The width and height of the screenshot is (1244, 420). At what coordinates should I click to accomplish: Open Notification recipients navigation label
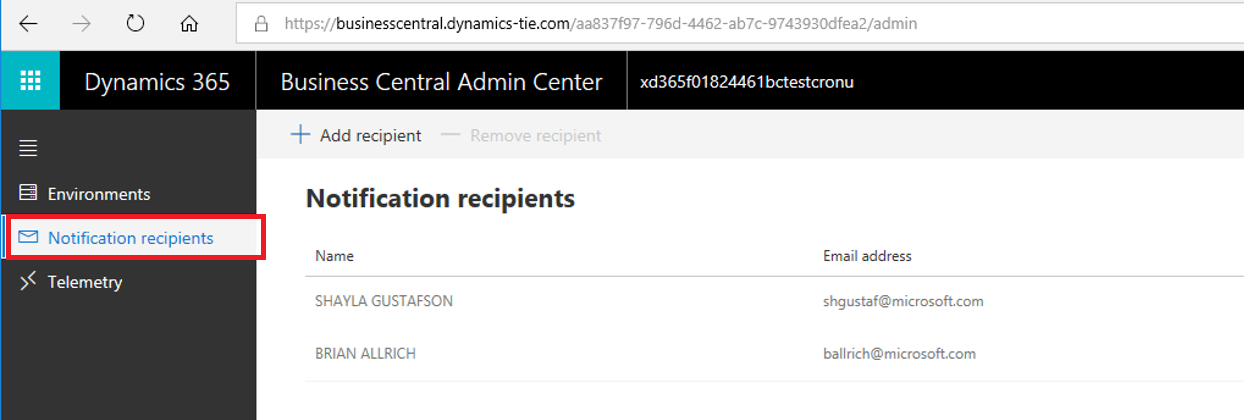tap(130, 238)
